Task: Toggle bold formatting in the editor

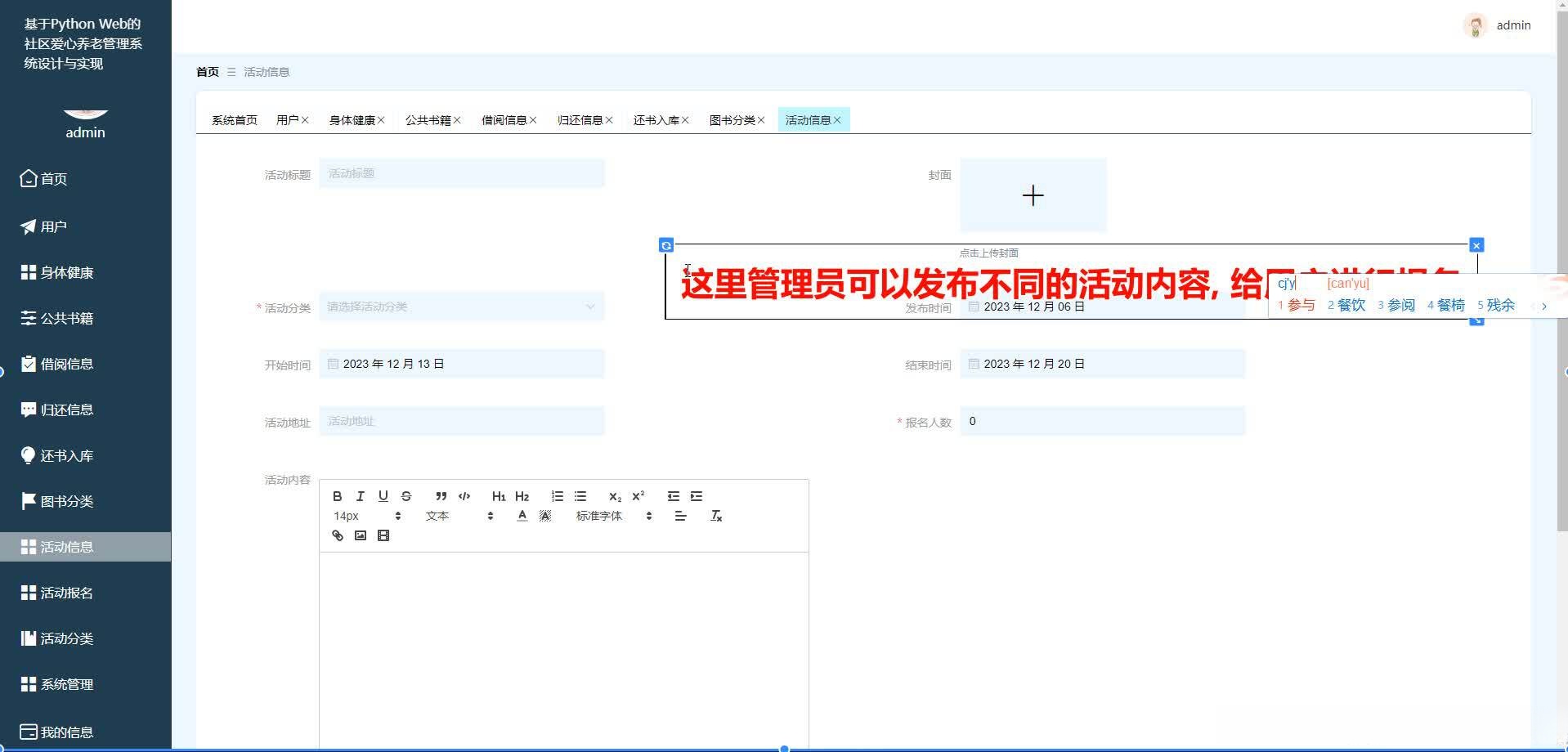Action: point(337,496)
